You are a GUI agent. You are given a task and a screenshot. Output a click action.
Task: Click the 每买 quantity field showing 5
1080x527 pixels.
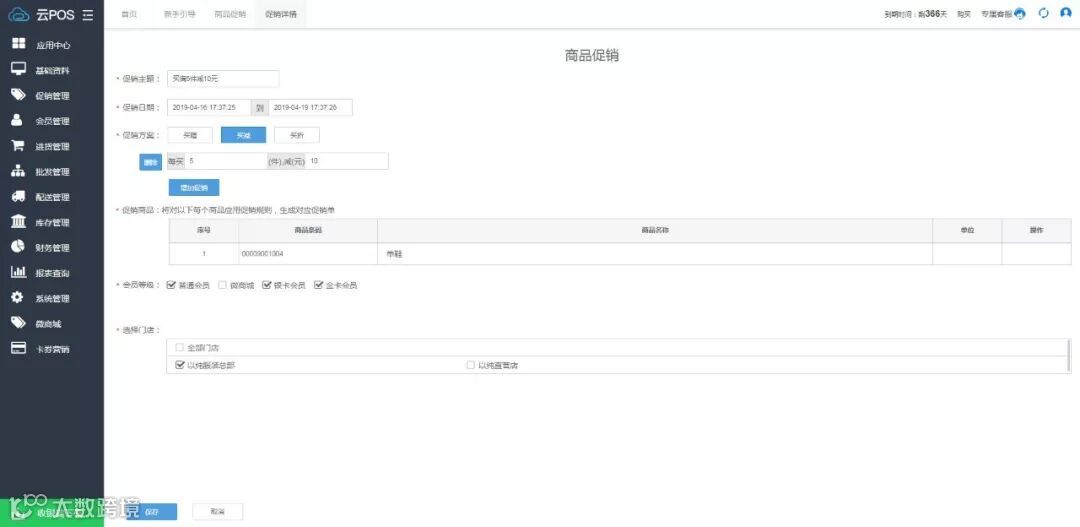pyautogui.click(x=225, y=161)
